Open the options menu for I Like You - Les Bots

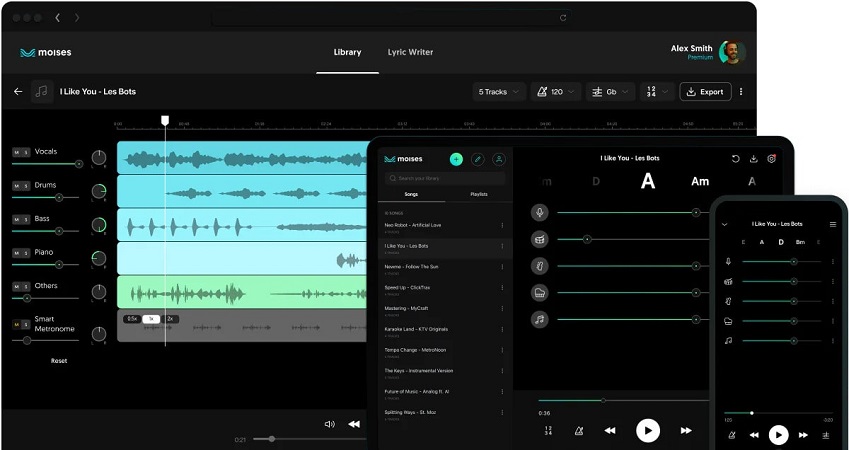[x=502, y=246]
